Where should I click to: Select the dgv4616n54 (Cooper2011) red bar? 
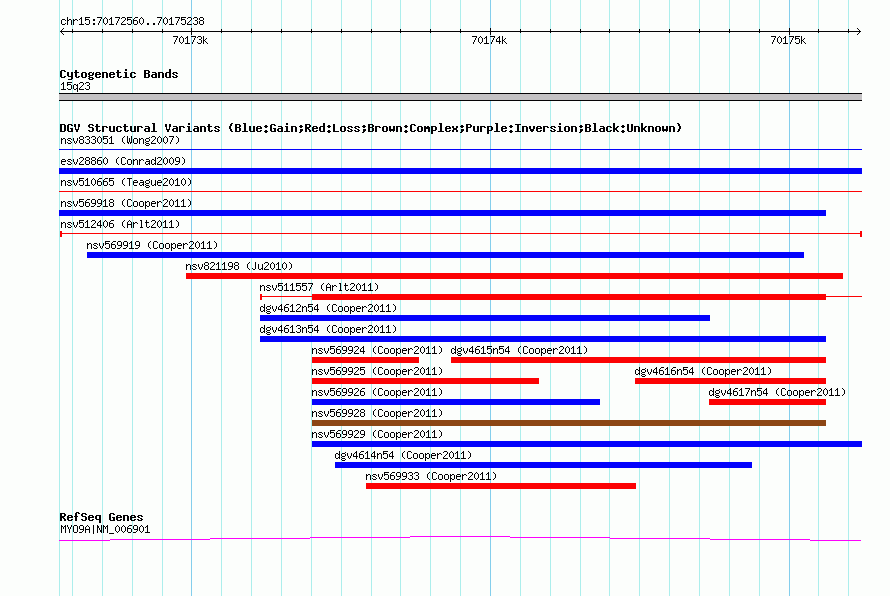[x=731, y=381]
